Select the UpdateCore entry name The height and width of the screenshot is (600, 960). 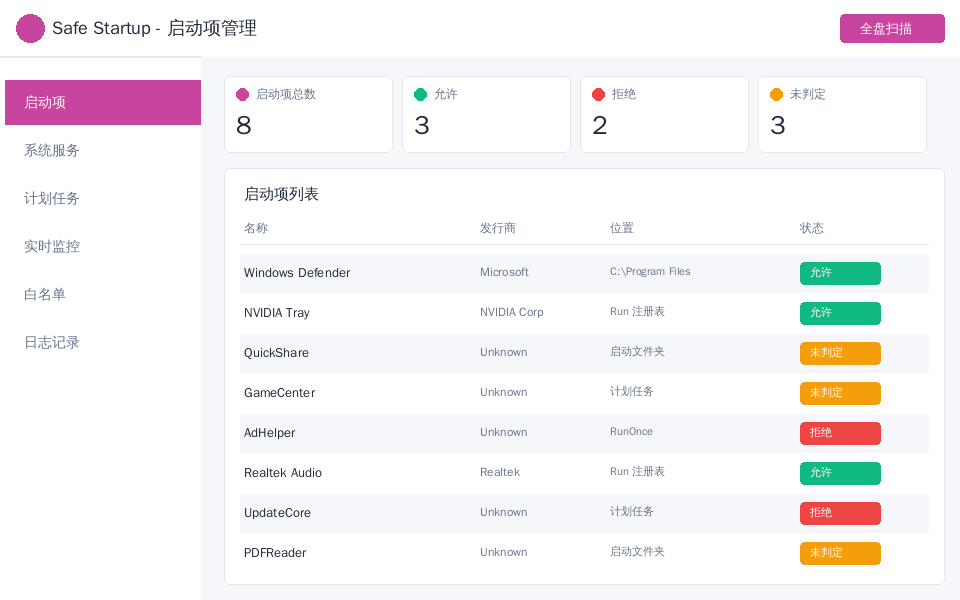click(277, 513)
